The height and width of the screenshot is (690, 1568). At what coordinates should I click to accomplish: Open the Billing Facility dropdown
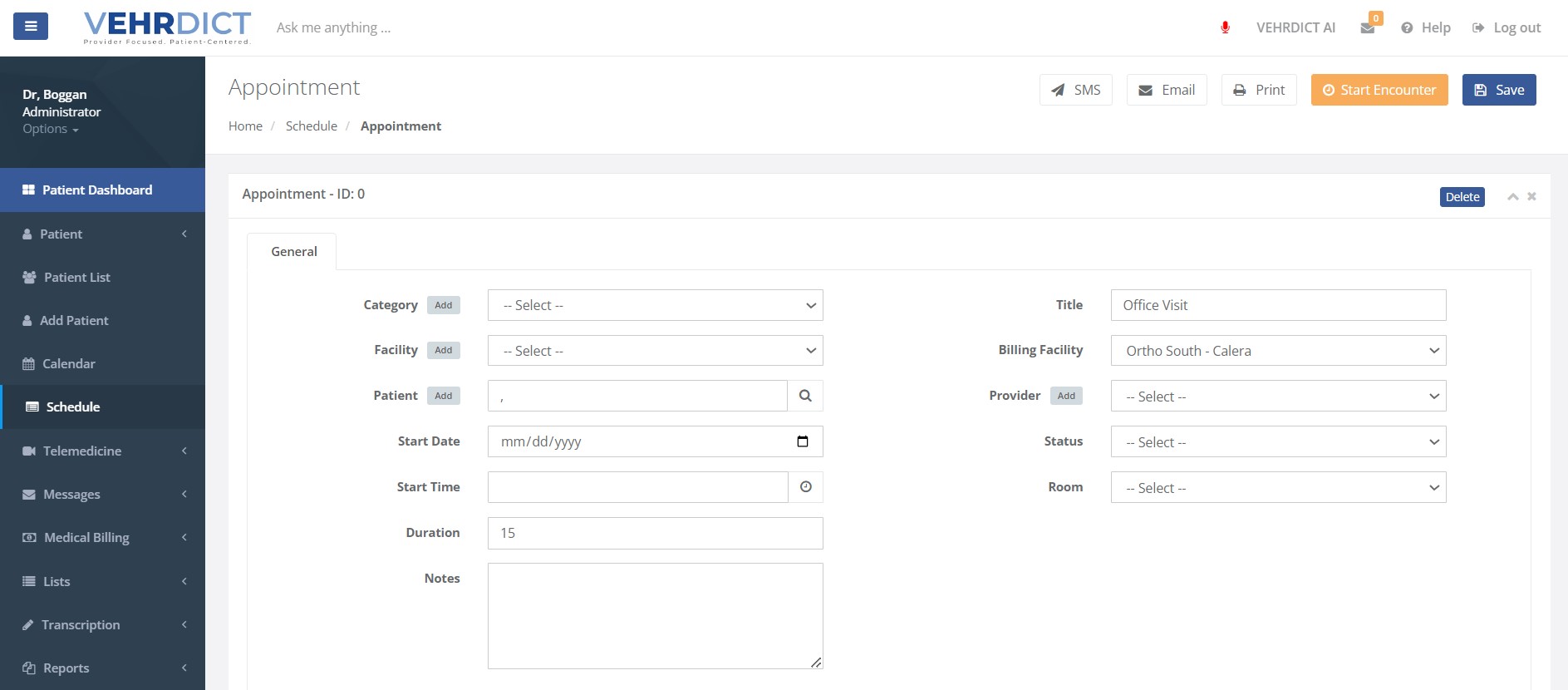tap(1278, 351)
